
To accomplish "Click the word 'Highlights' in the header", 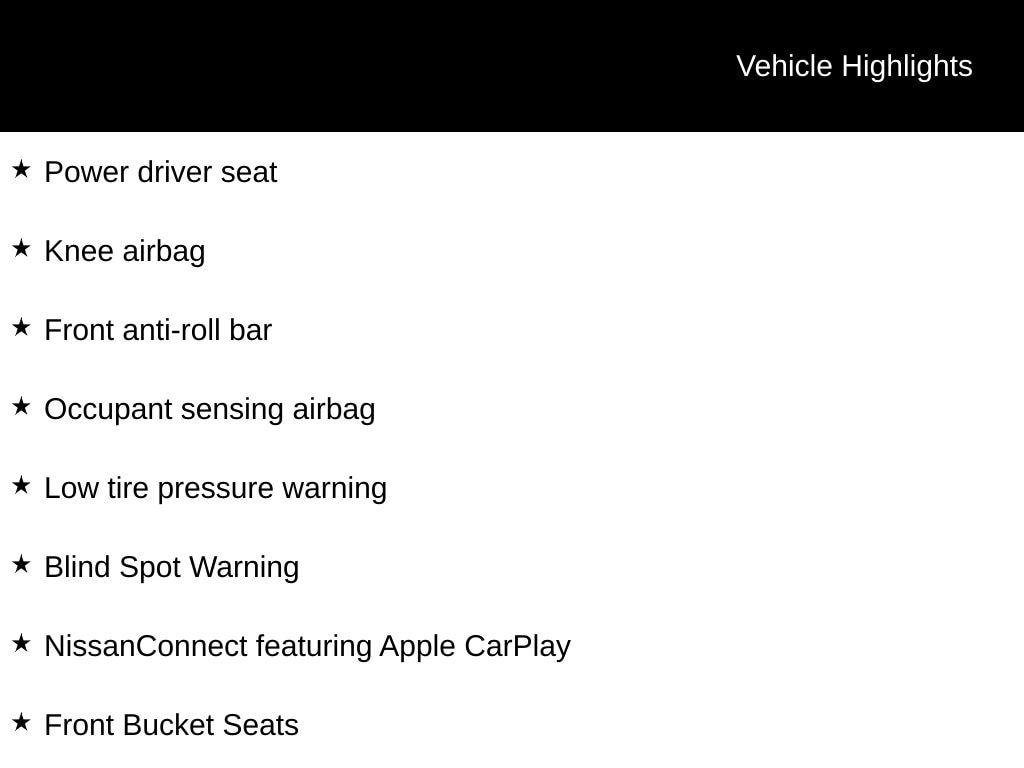I will point(907,66).
